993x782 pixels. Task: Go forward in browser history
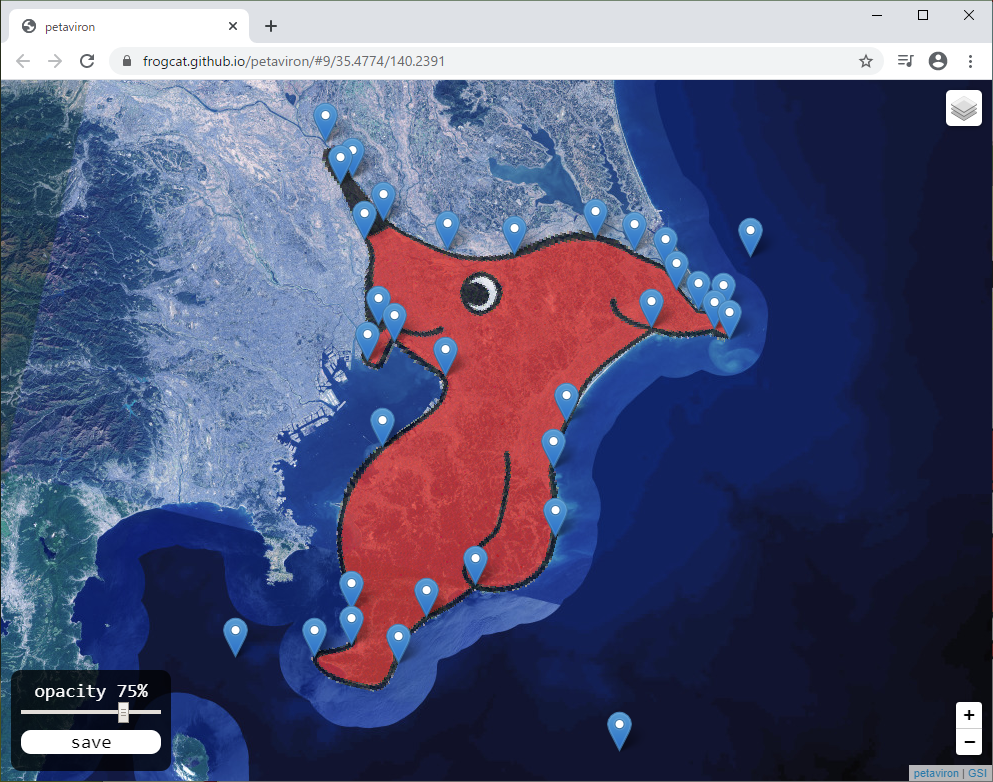click(x=55, y=61)
